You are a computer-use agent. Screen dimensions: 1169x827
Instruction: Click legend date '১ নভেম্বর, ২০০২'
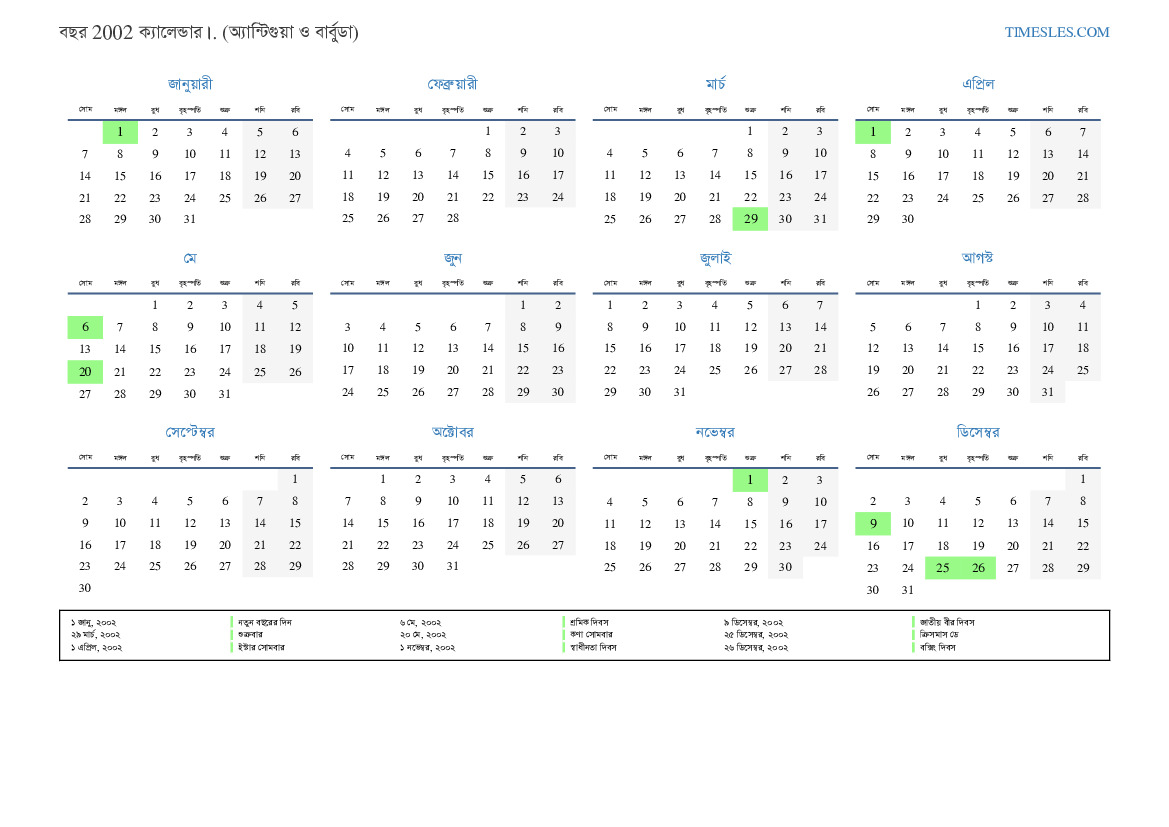coord(427,647)
